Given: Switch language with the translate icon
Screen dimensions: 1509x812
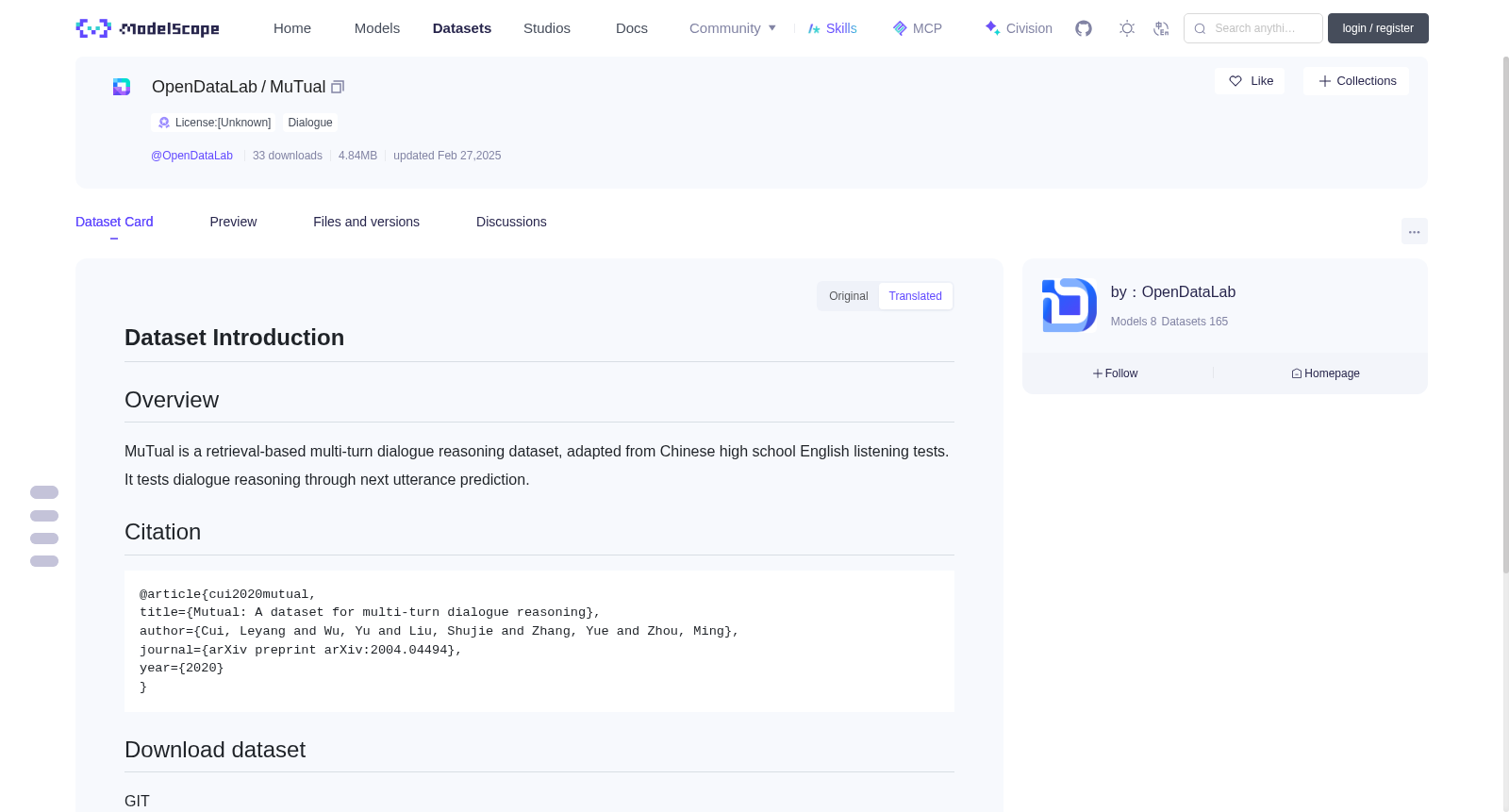Looking at the screenshot, I should point(1161,28).
